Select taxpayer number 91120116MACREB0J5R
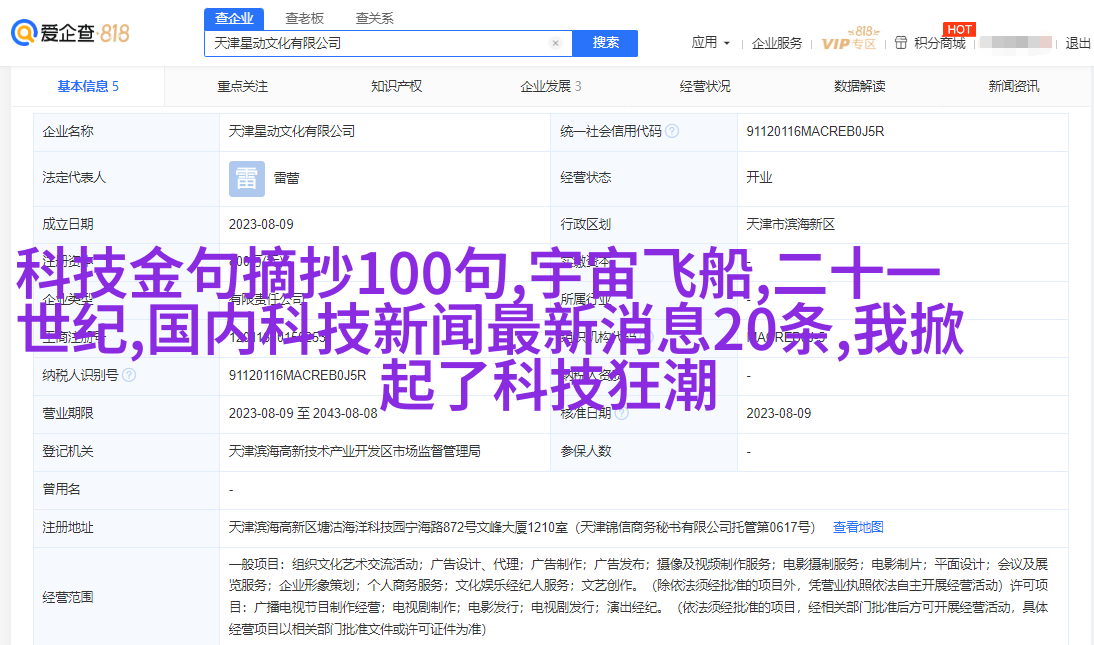The image size is (1094, 645). point(297,376)
